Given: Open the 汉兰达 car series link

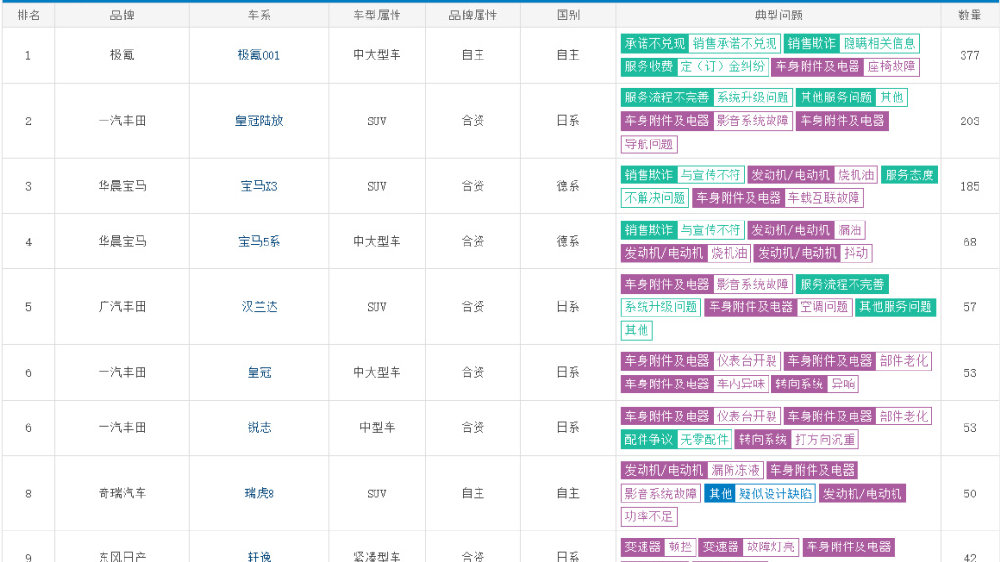Looking at the screenshot, I should [259, 307].
